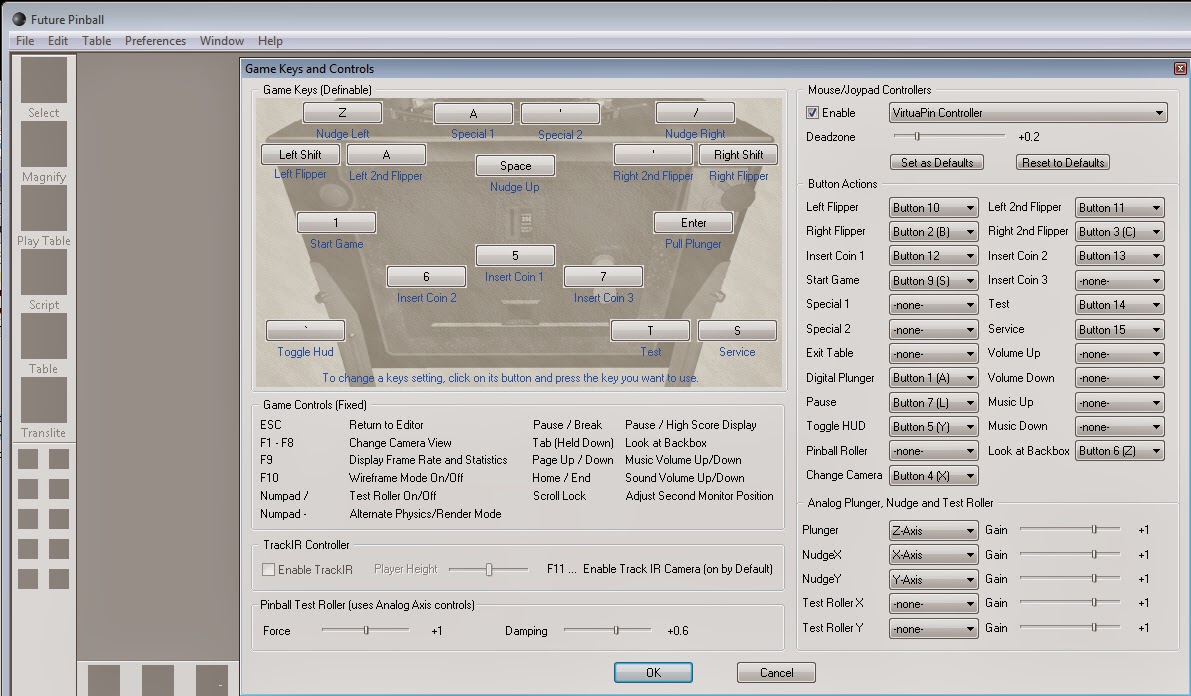Open the Preferences menu

click(x=155, y=41)
